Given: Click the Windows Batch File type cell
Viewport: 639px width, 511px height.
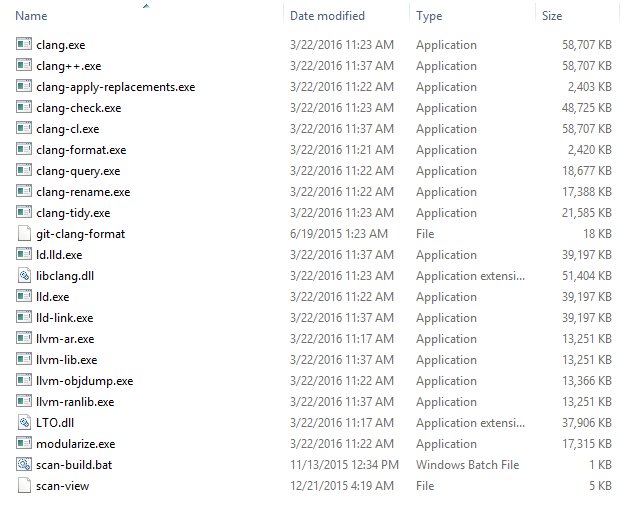Looking at the screenshot, I should [x=468, y=465].
